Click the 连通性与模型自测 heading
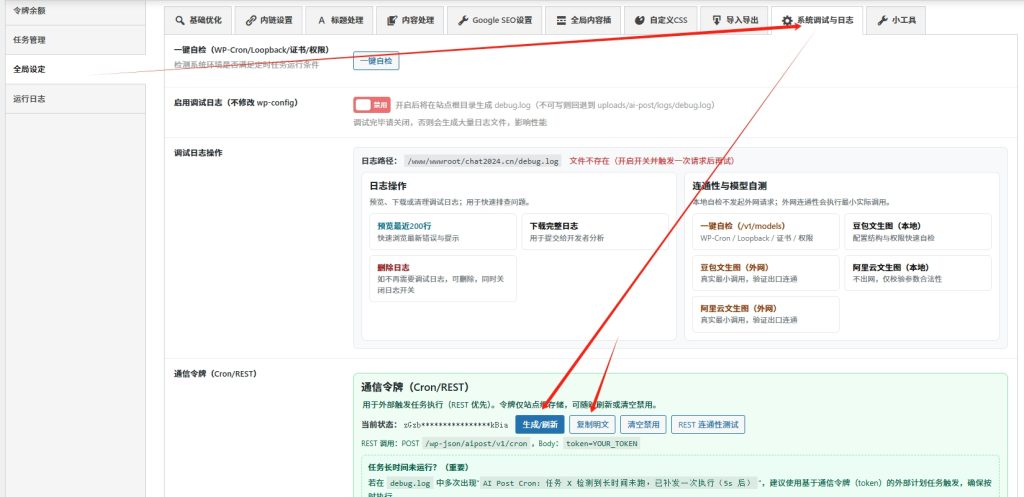The width and height of the screenshot is (1024, 497). pyautogui.click(x=729, y=186)
